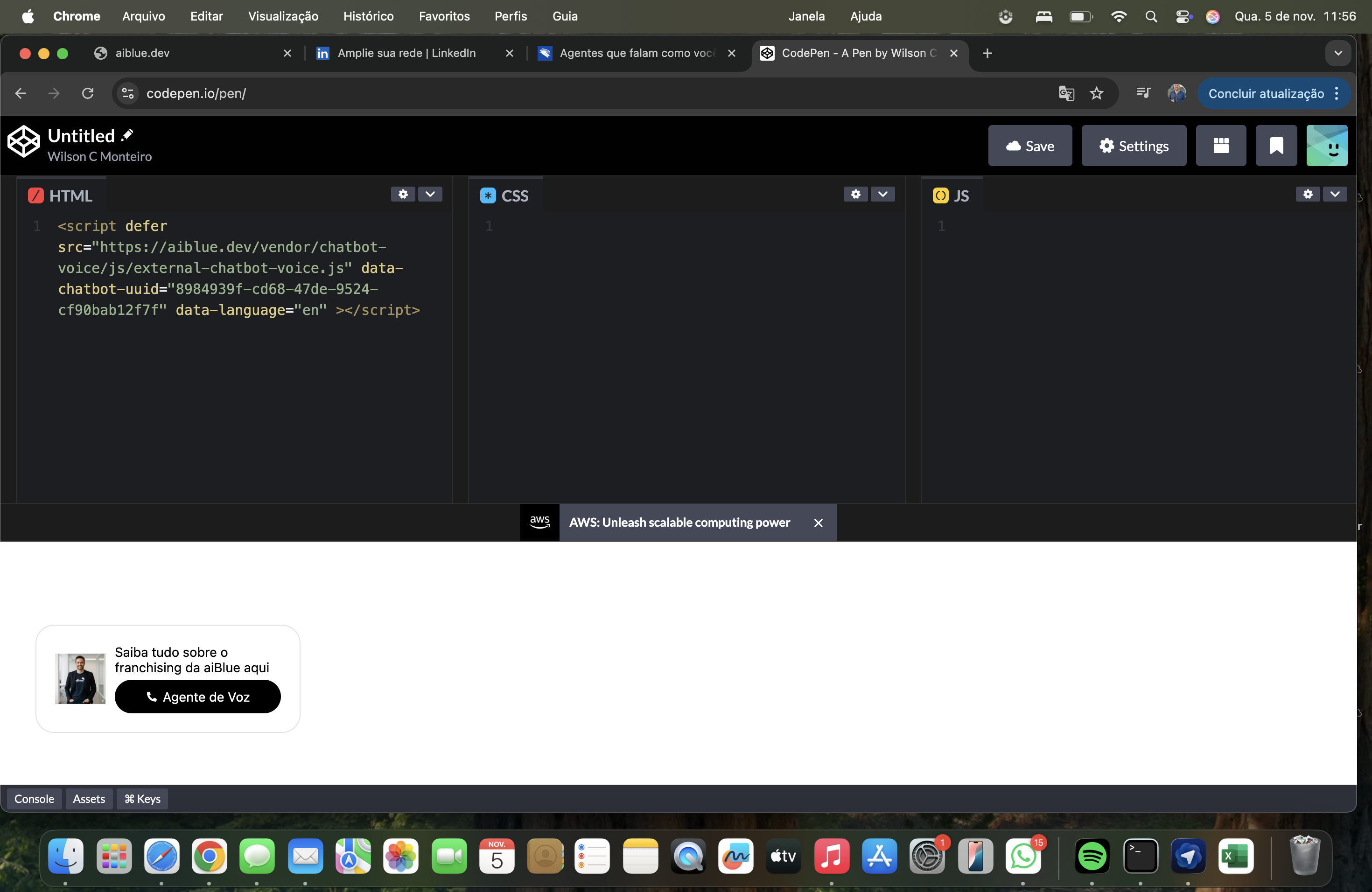Click the CodePen logo
Viewport: 1372px width, 892px height.
pos(24,141)
